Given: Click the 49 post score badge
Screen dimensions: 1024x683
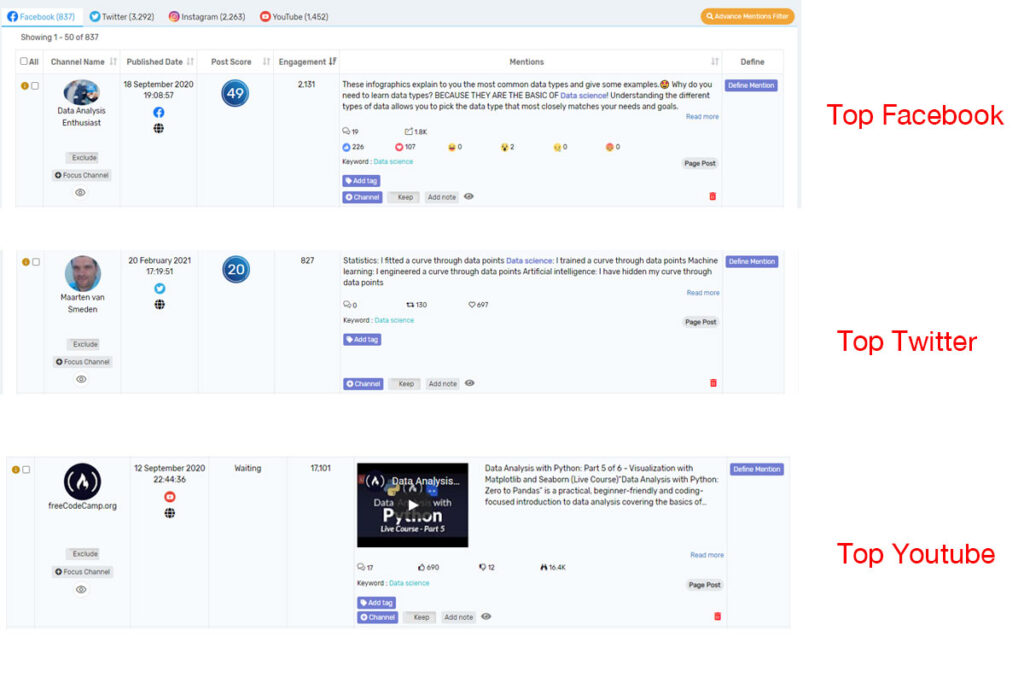Looking at the screenshot, I should (x=235, y=93).
